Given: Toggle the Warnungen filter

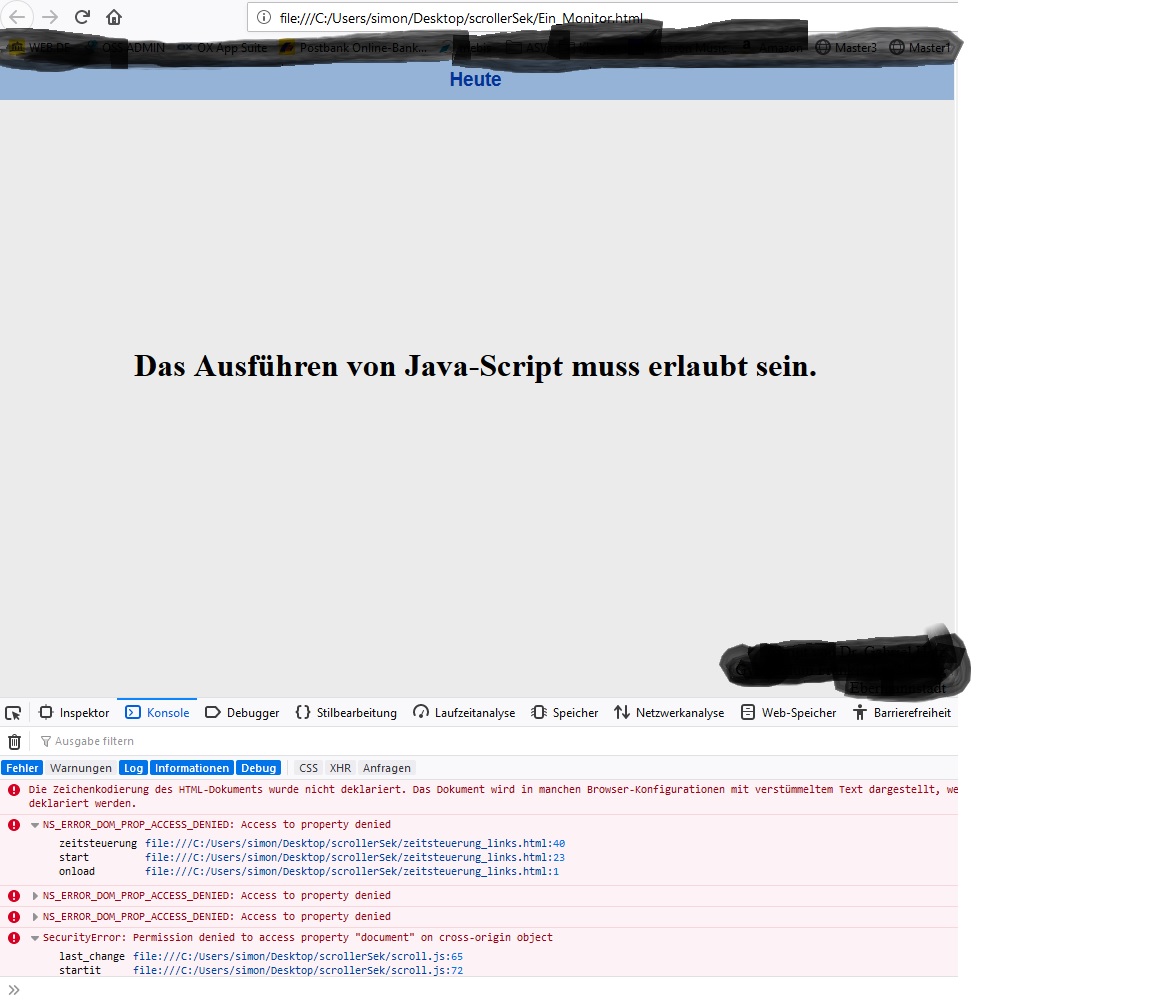Looking at the screenshot, I should point(81,768).
